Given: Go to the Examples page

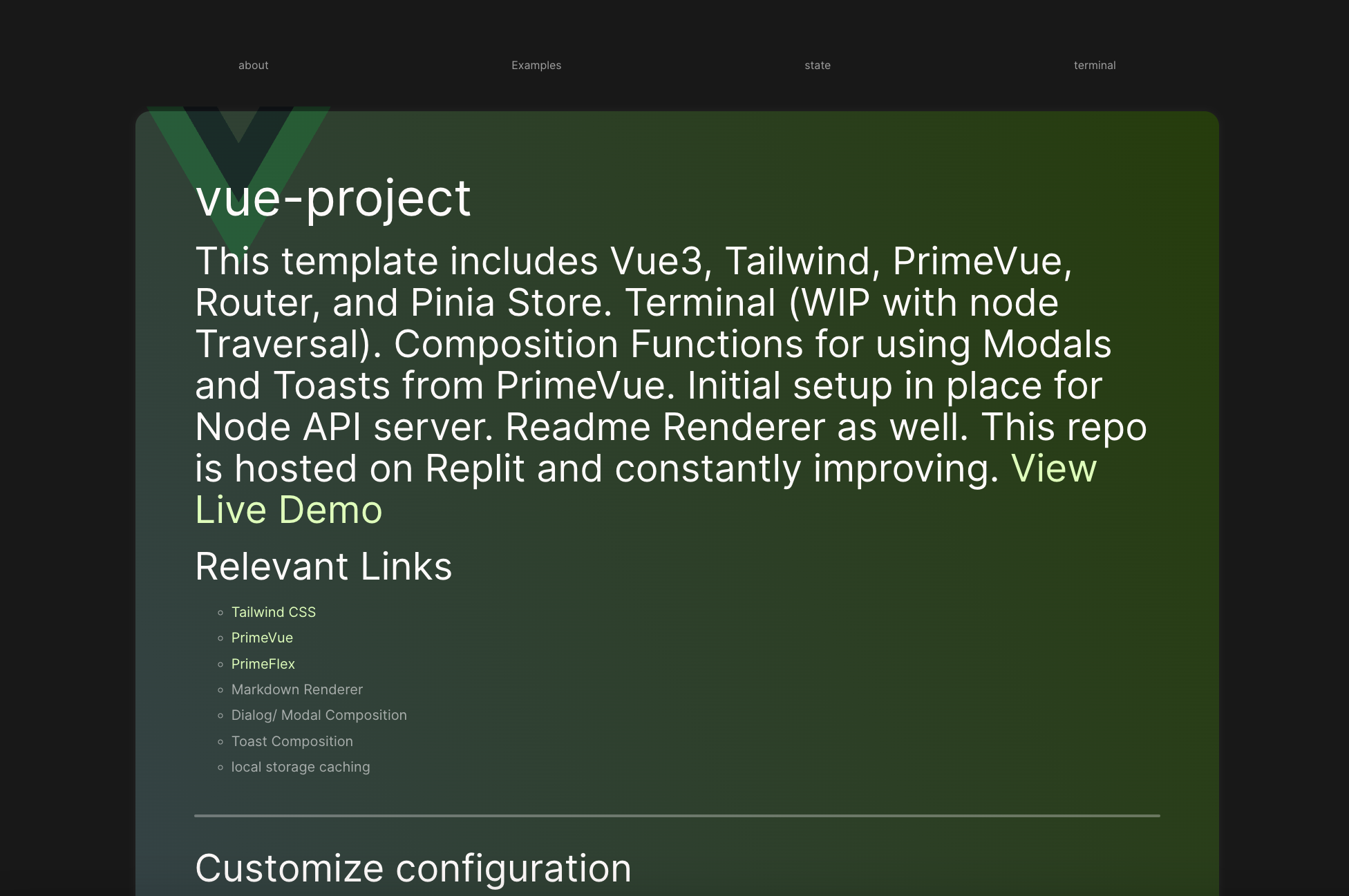Looking at the screenshot, I should 536,66.
